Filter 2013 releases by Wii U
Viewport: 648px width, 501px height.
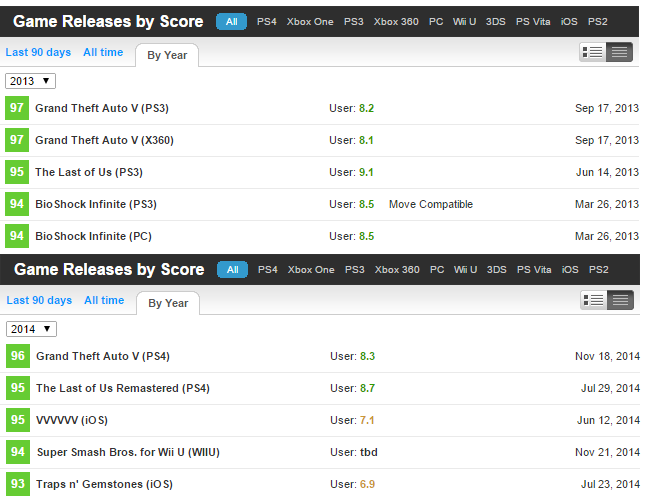(465, 21)
